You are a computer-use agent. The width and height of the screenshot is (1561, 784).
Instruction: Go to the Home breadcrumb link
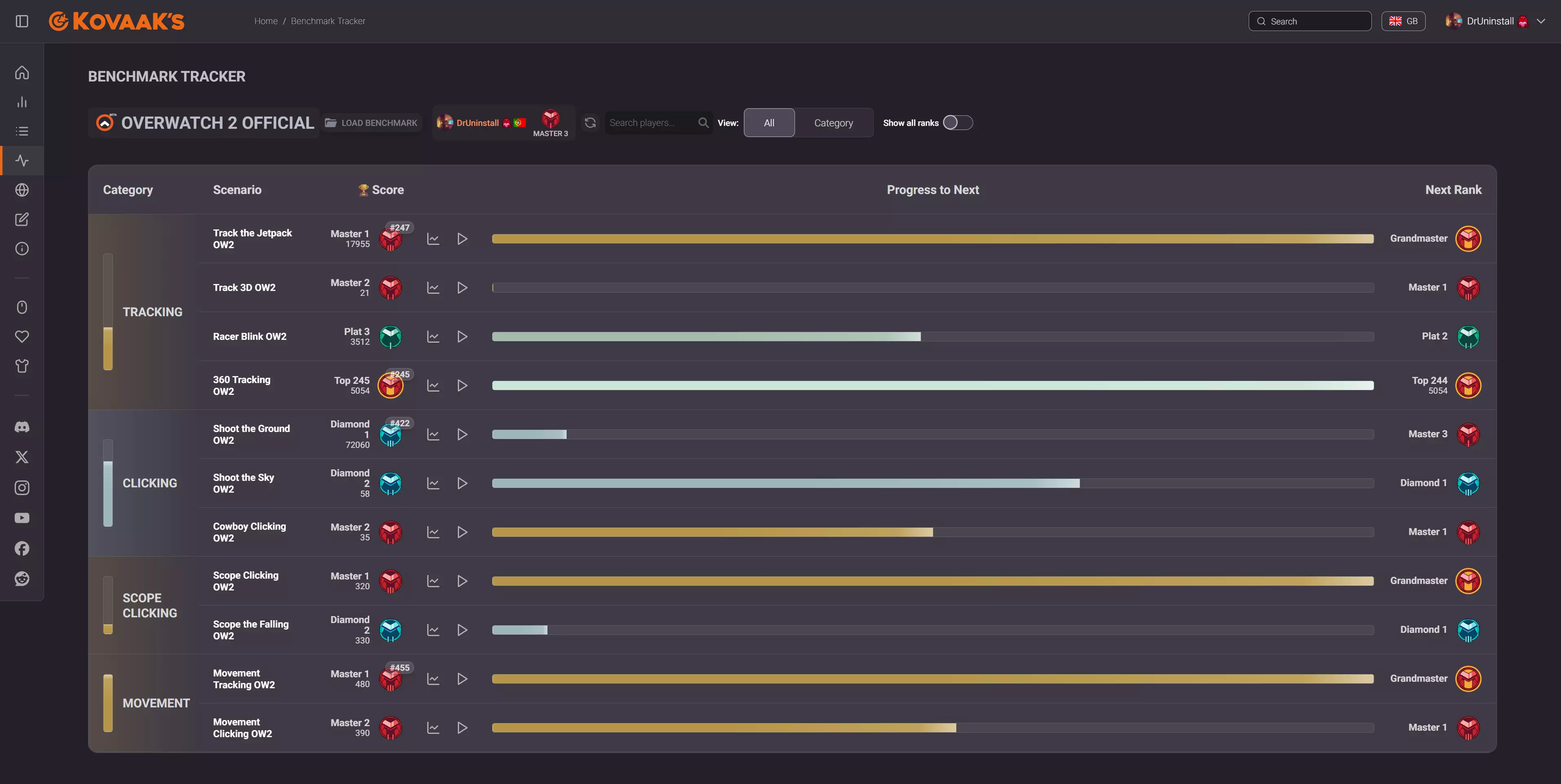coord(266,21)
